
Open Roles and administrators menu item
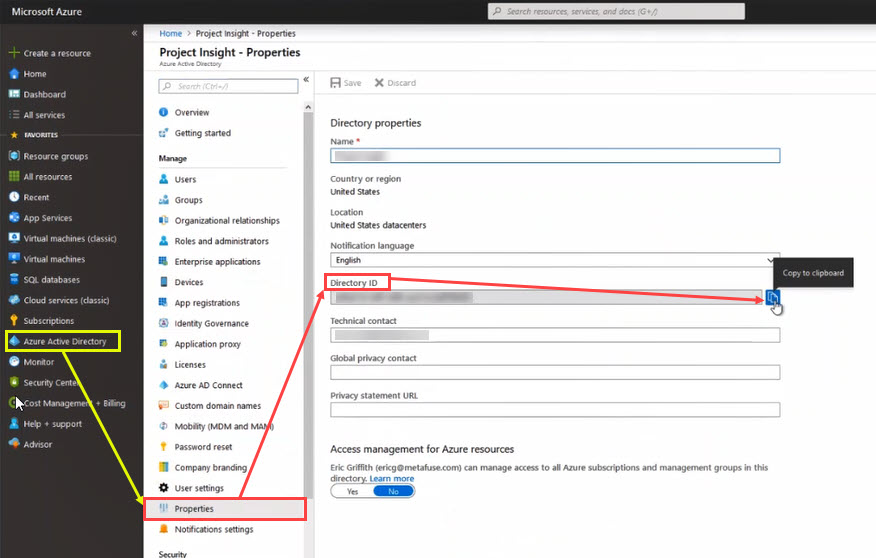[x=221, y=241]
